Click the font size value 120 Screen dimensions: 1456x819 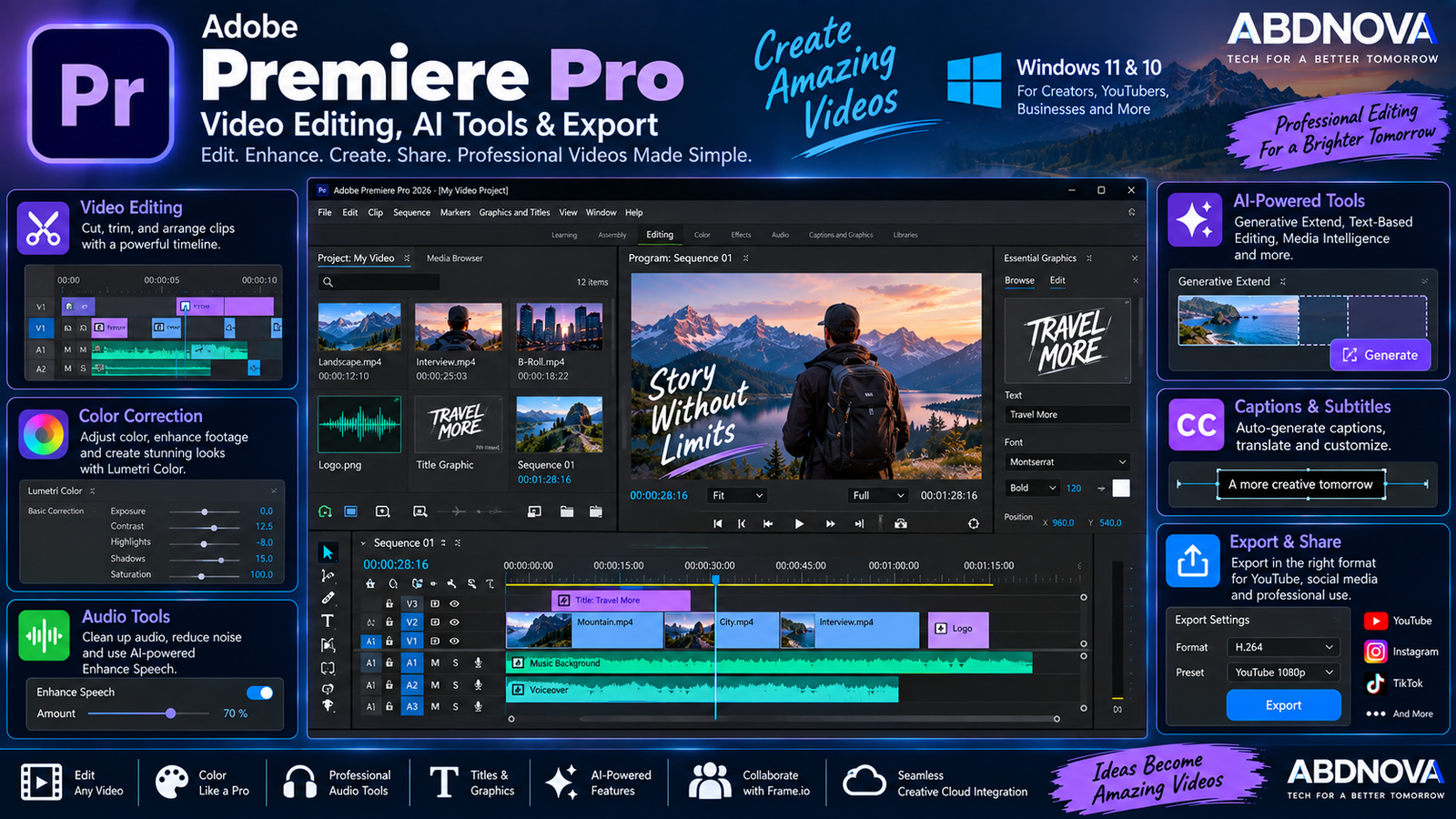click(x=1074, y=488)
